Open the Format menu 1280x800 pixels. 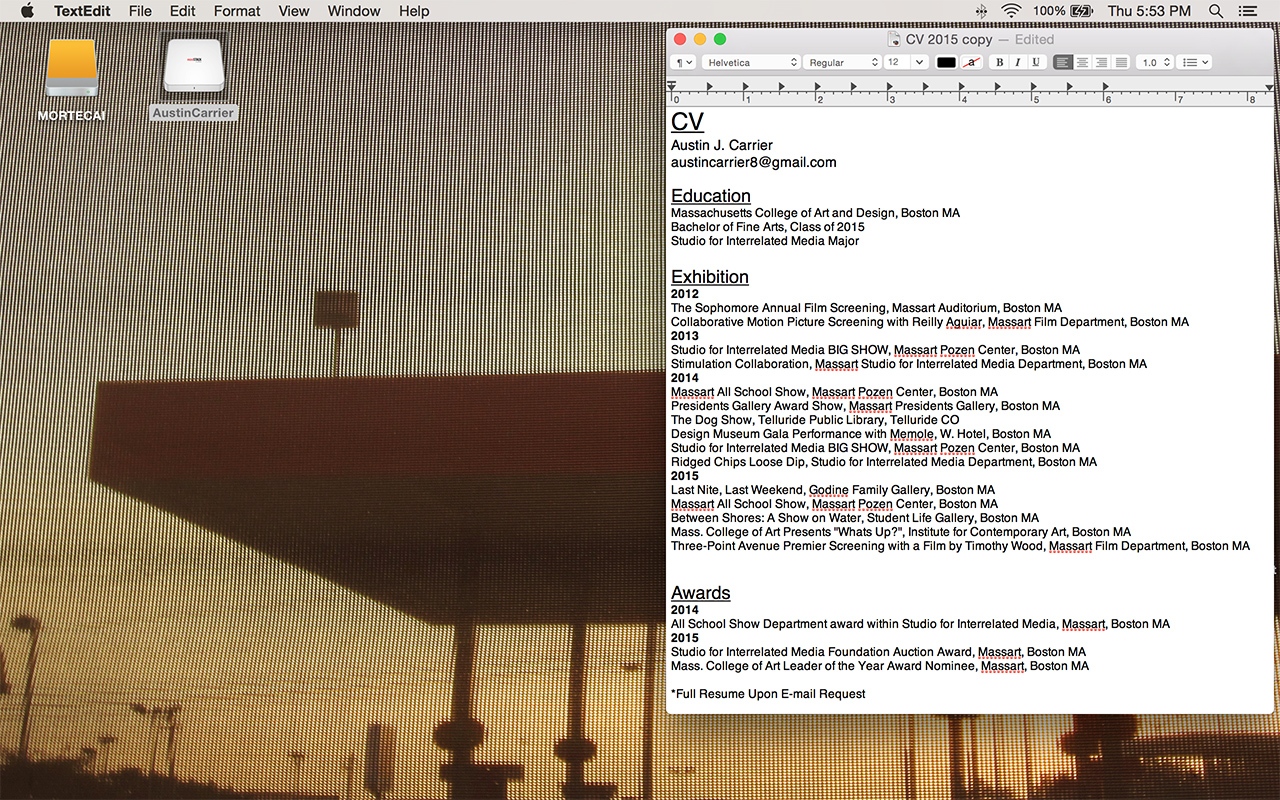coord(237,11)
